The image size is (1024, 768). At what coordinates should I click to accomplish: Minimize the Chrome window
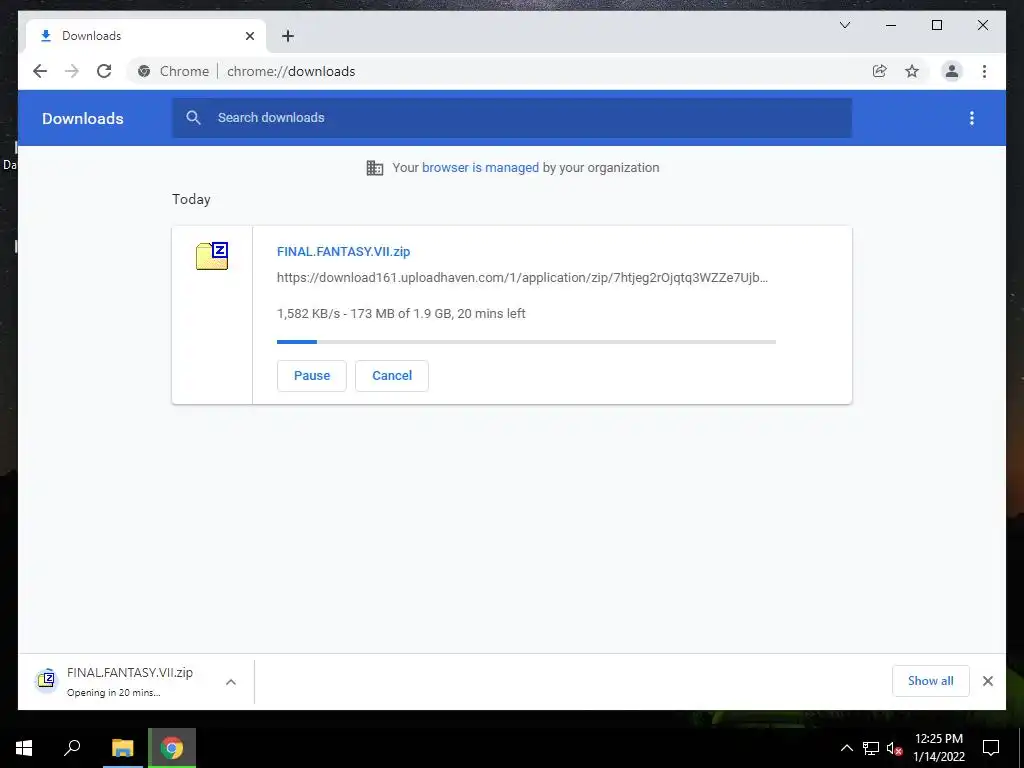[891, 25]
